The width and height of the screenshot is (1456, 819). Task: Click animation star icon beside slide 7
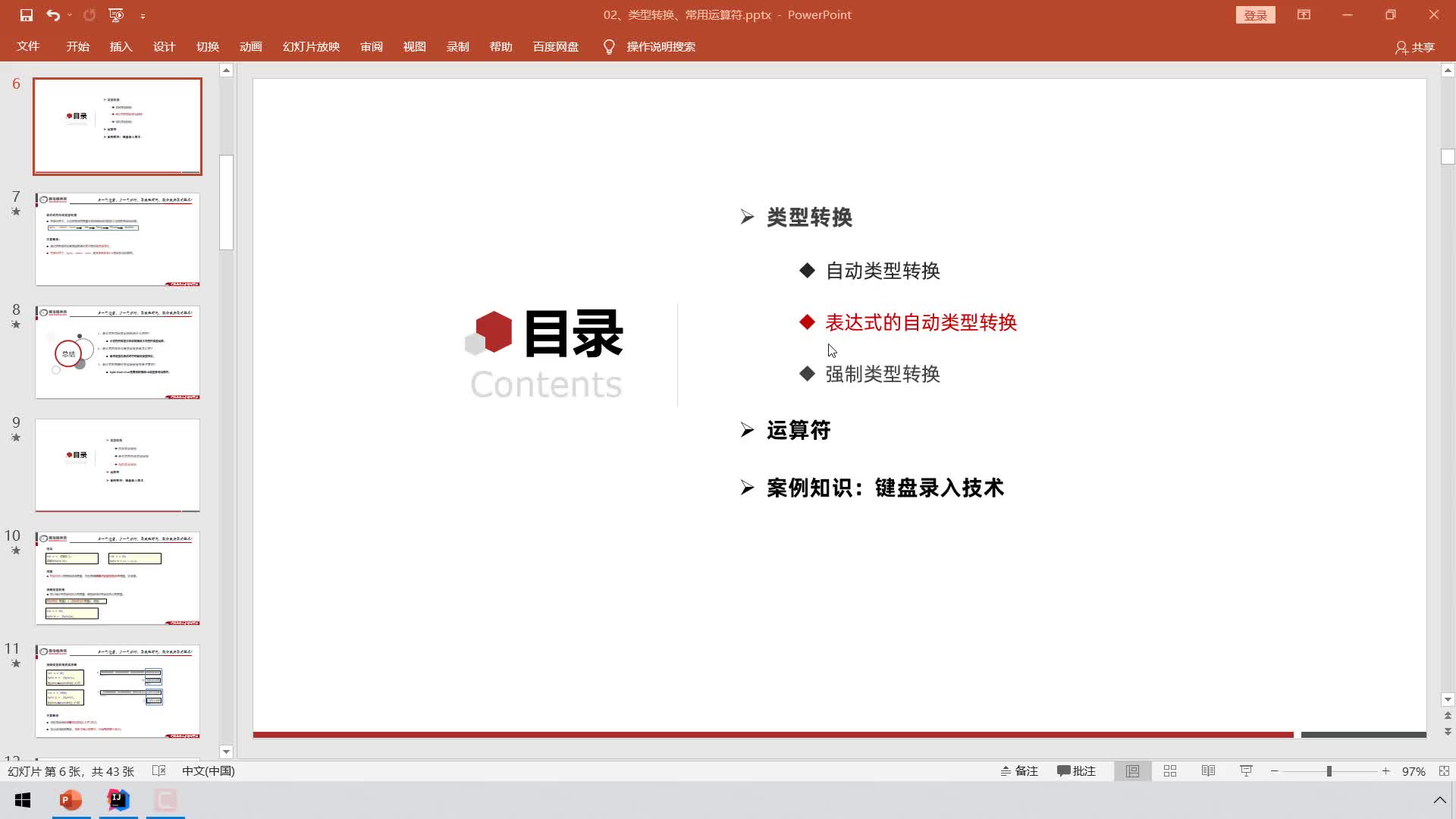(16, 212)
